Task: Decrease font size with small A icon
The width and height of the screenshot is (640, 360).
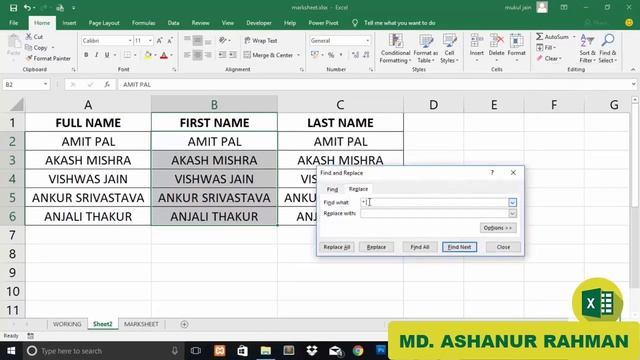Action: tap(170, 40)
